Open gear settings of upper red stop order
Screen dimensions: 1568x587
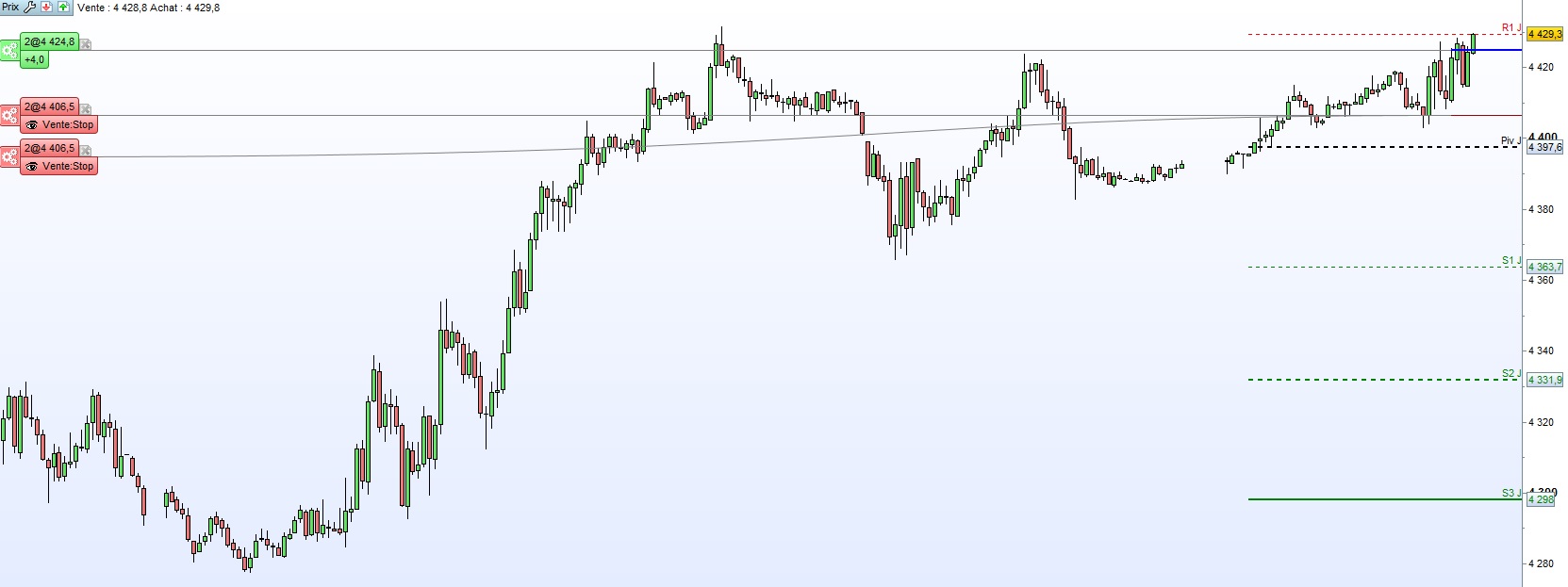coord(9,115)
